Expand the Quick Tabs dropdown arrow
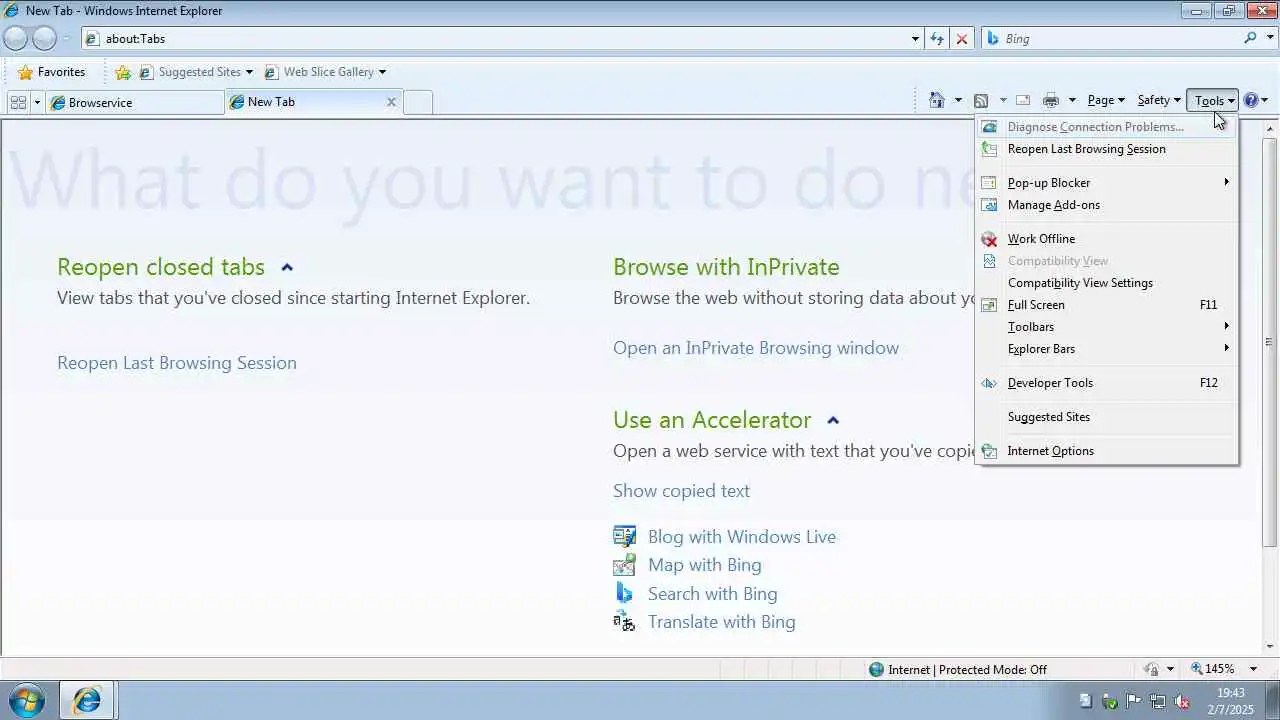Image resolution: width=1280 pixels, height=720 pixels. click(x=38, y=102)
